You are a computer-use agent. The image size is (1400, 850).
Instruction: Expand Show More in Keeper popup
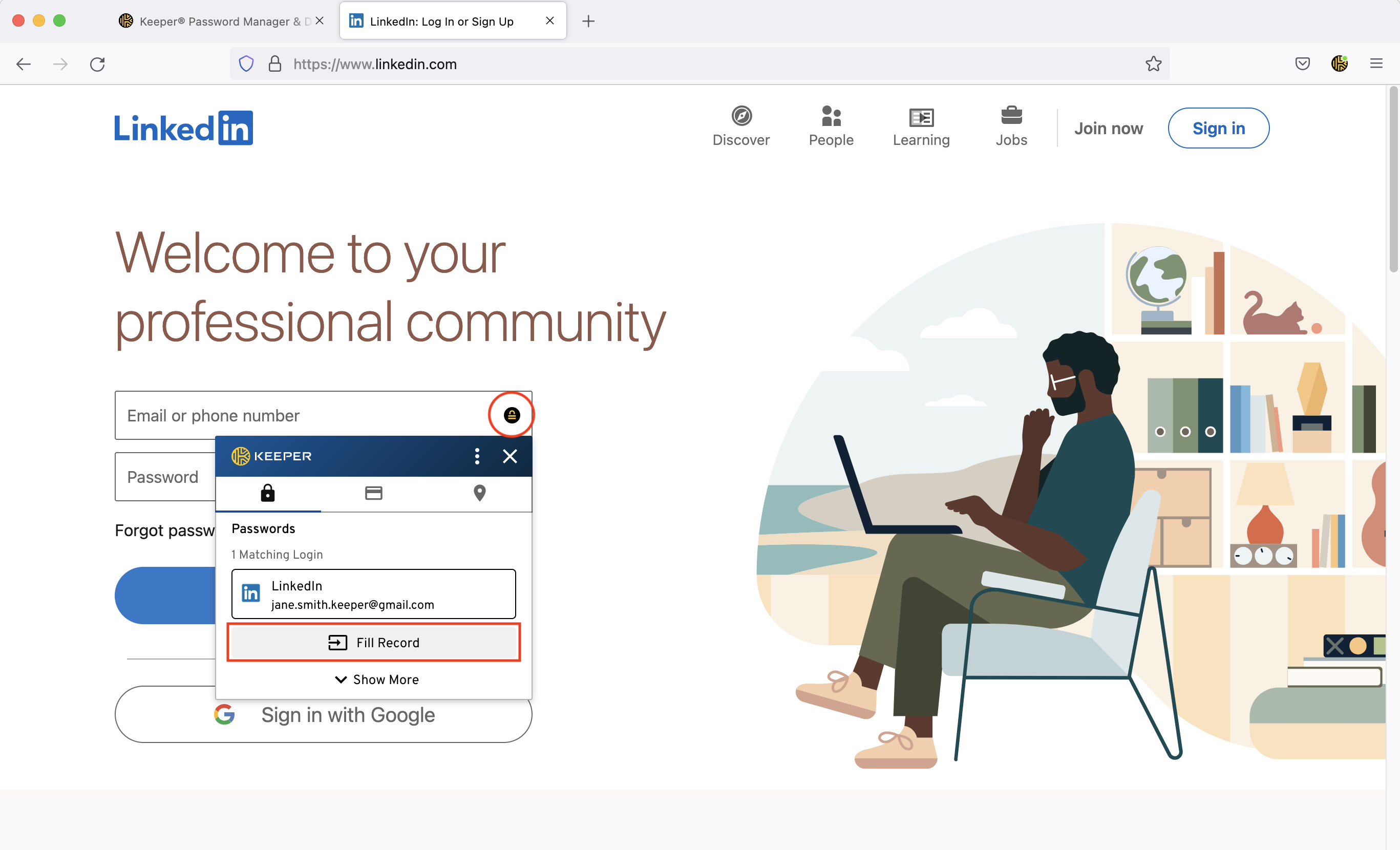(x=377, y=679)
